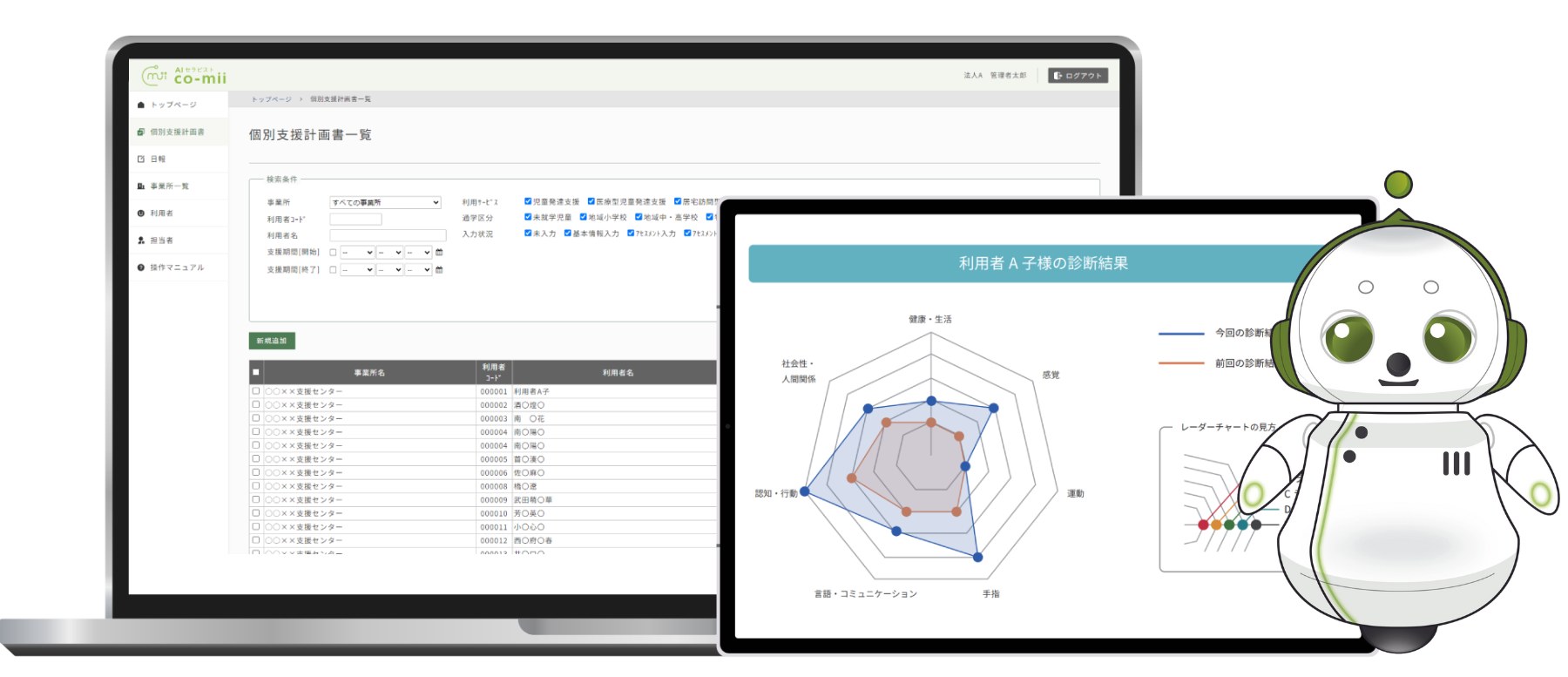Click the 新規追加 button

[272, 341]
